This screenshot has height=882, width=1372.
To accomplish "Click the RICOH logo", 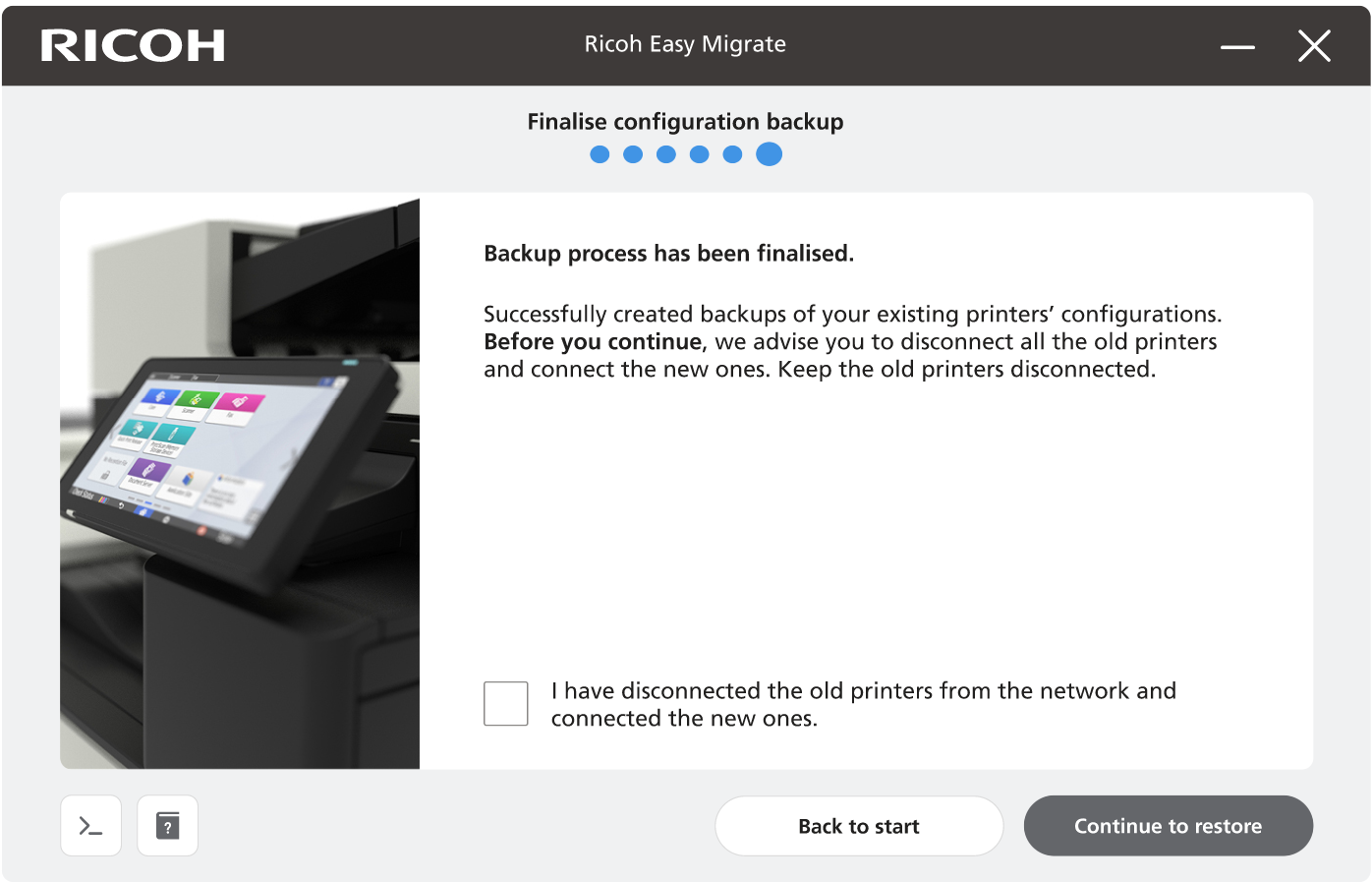I will coord(133,45).
